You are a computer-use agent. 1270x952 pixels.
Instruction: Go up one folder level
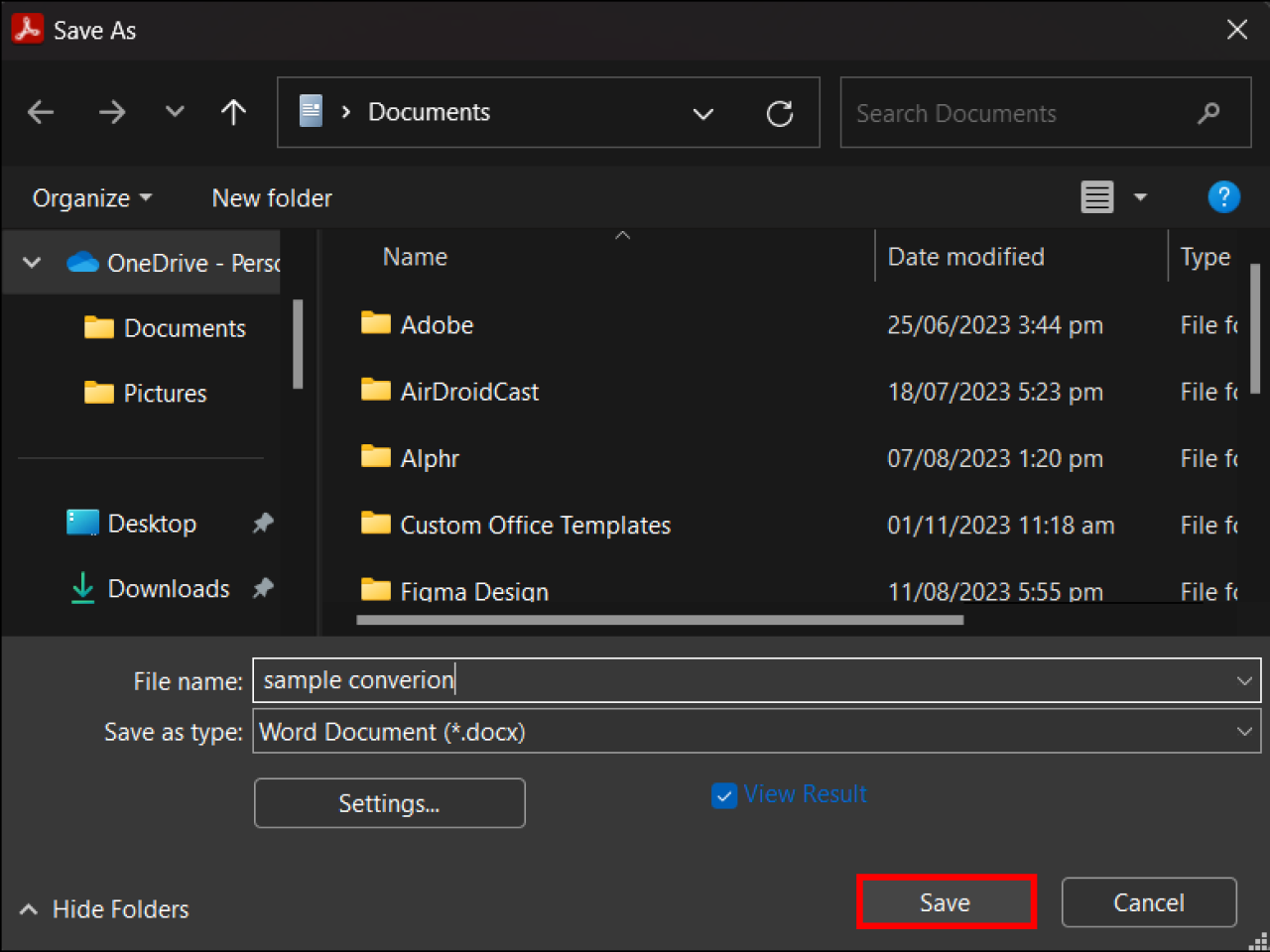(233, 112)
